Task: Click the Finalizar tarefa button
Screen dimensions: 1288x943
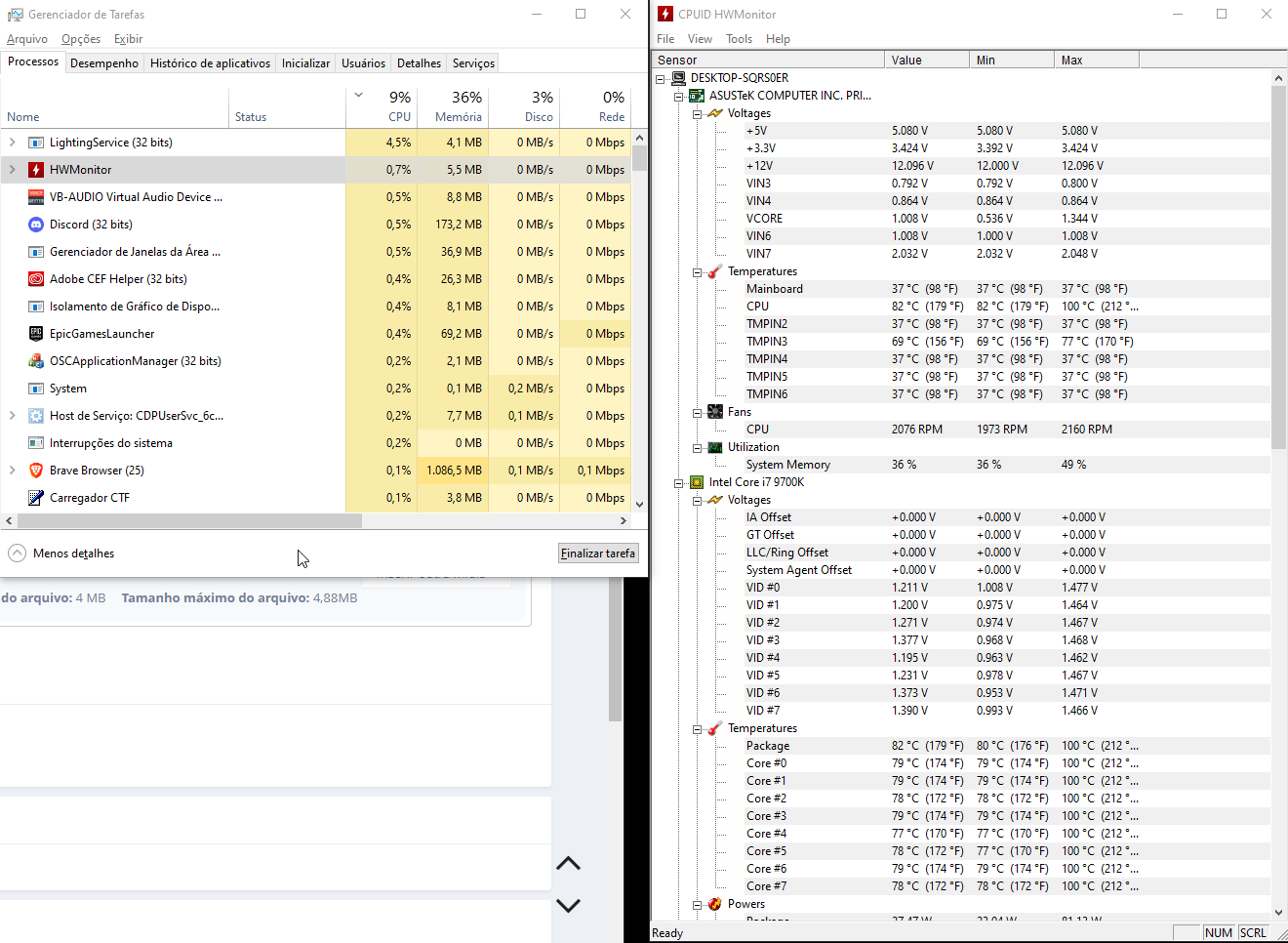Action: click(598, 553)
